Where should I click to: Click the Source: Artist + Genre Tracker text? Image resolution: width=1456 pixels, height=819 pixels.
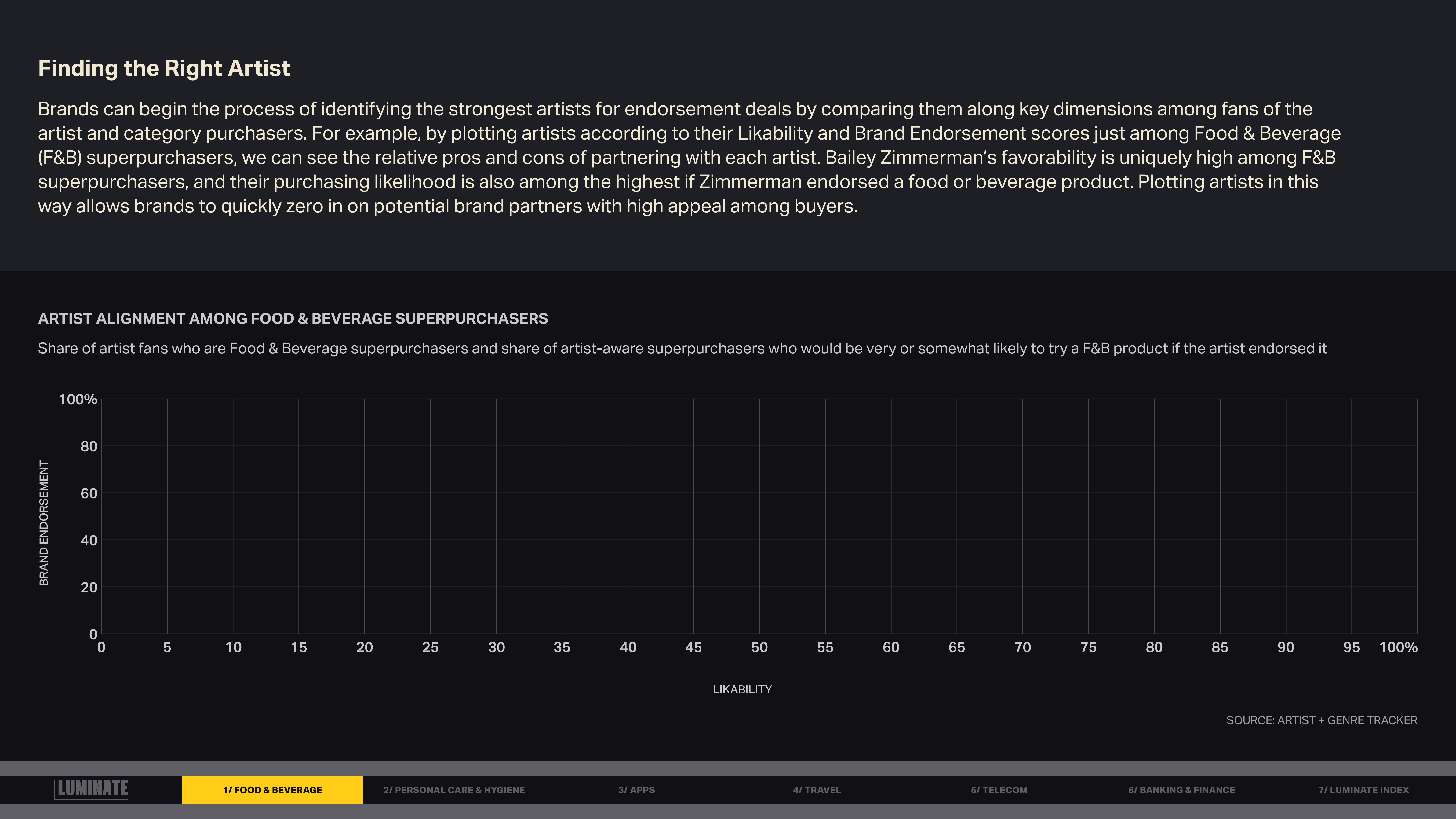pyautogui.click(x=1321, y=720)
